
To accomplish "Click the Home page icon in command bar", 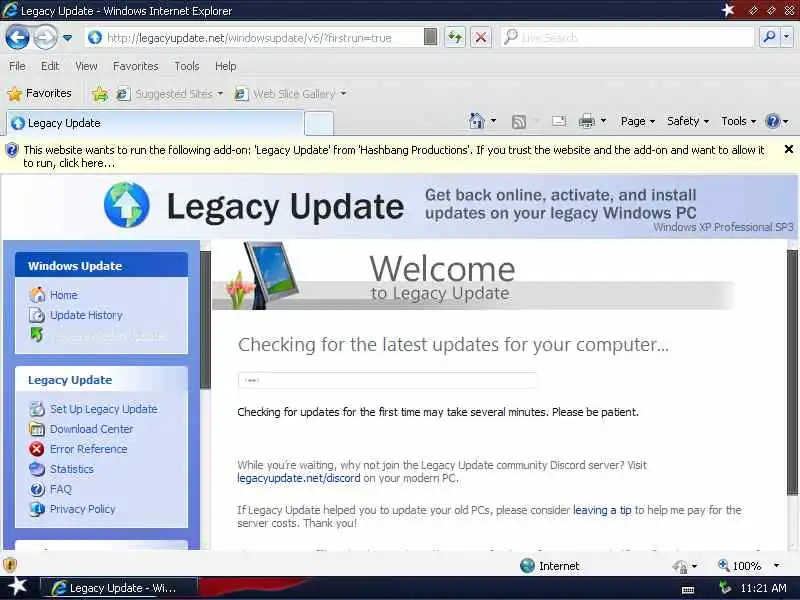I will click(x=477, y=121).
